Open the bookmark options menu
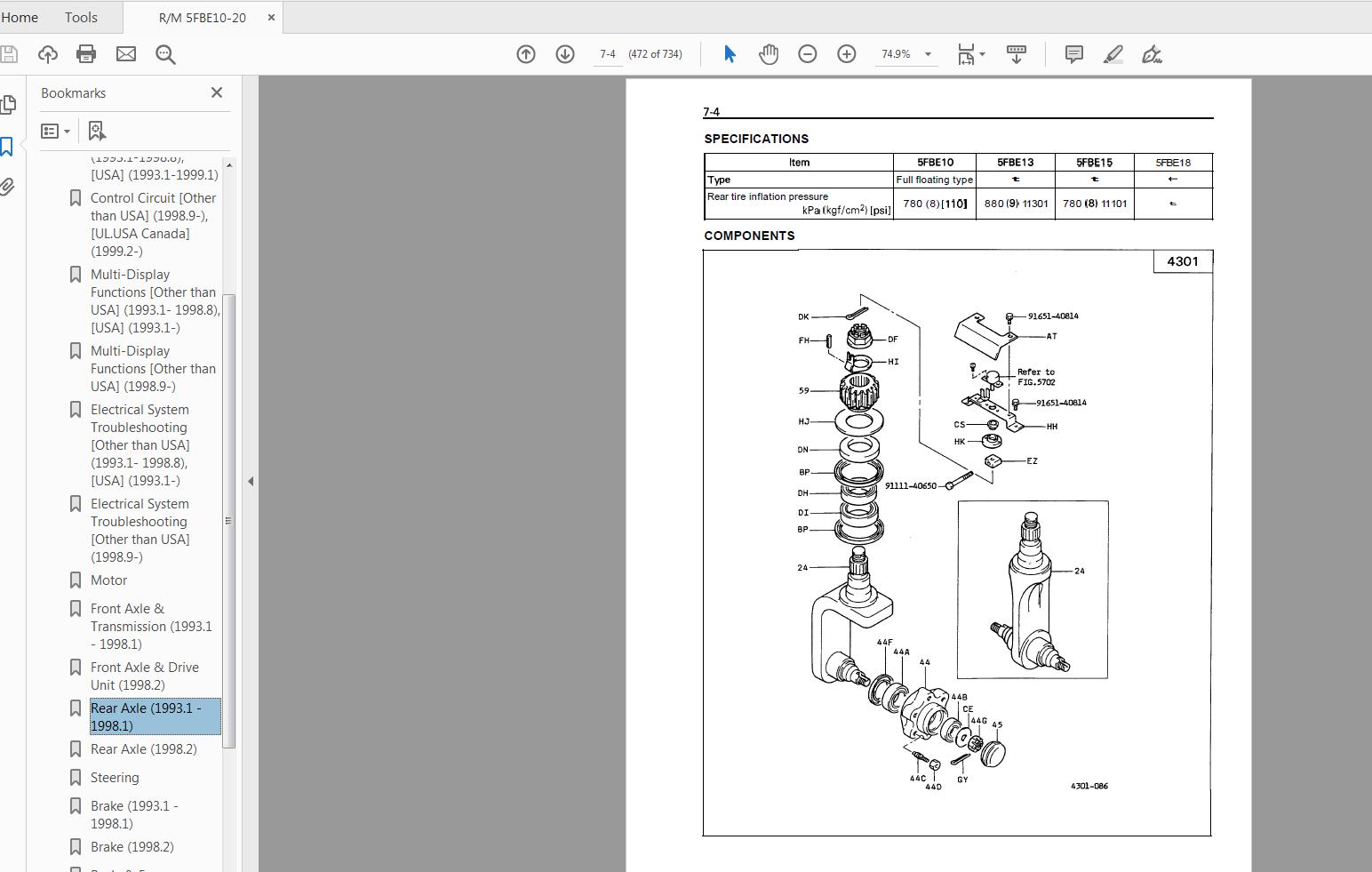 54,131
